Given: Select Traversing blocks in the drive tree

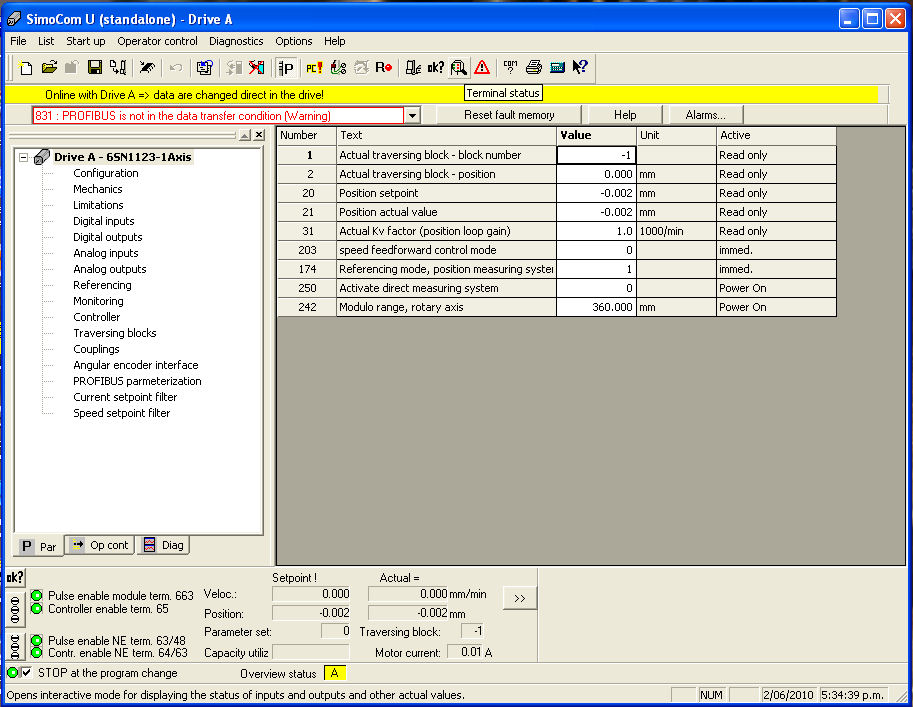Looking at the screenshot, I should [115, 333].
